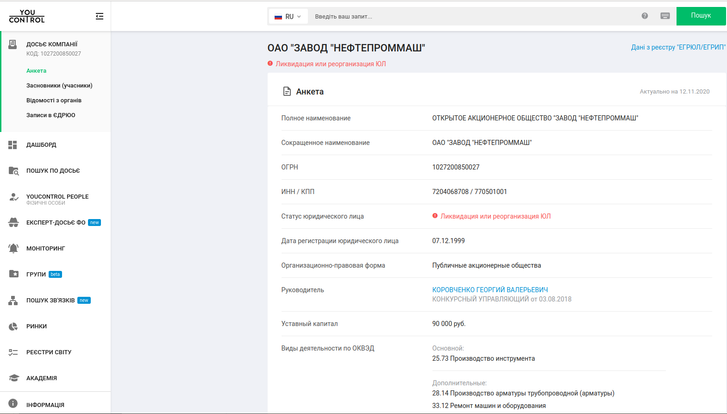Click 33.12 Ремонт машин и оборудования entry
The width and height of the screenshot is (727, 414).
coord(489,406)
